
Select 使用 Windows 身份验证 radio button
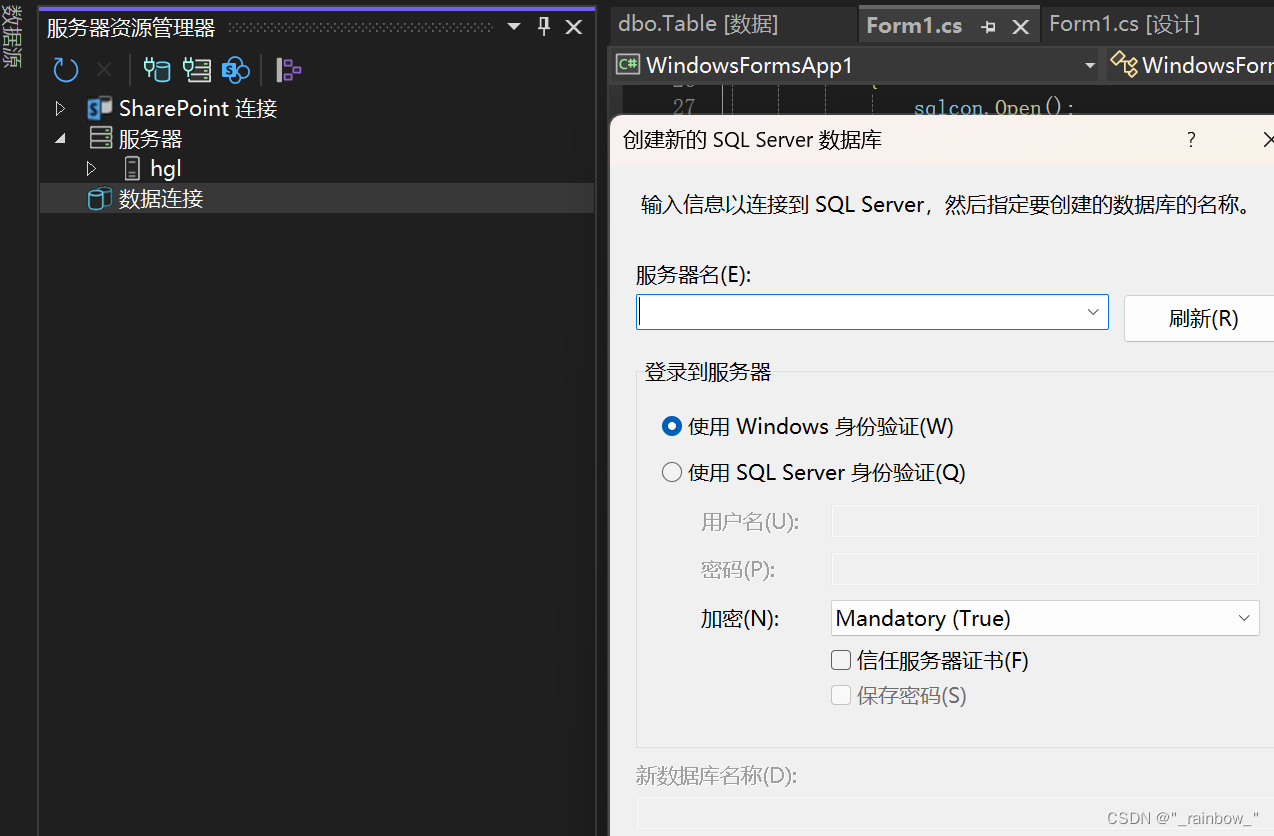click(672, 426)
